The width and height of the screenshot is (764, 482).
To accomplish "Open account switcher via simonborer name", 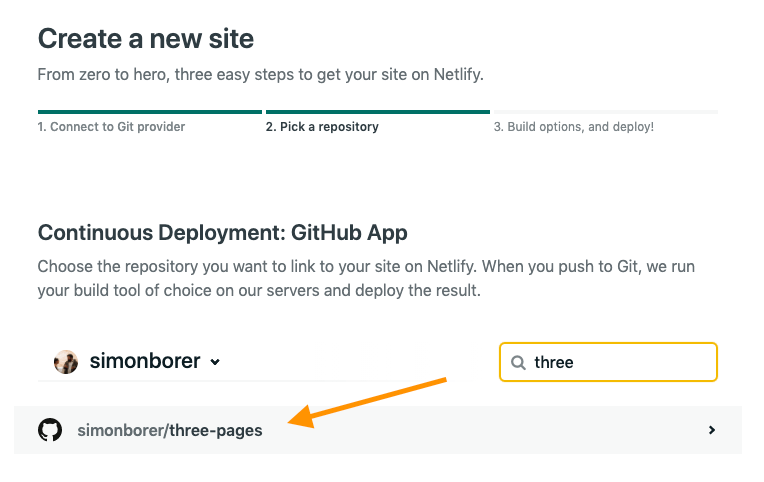I will tap(145, 362).
